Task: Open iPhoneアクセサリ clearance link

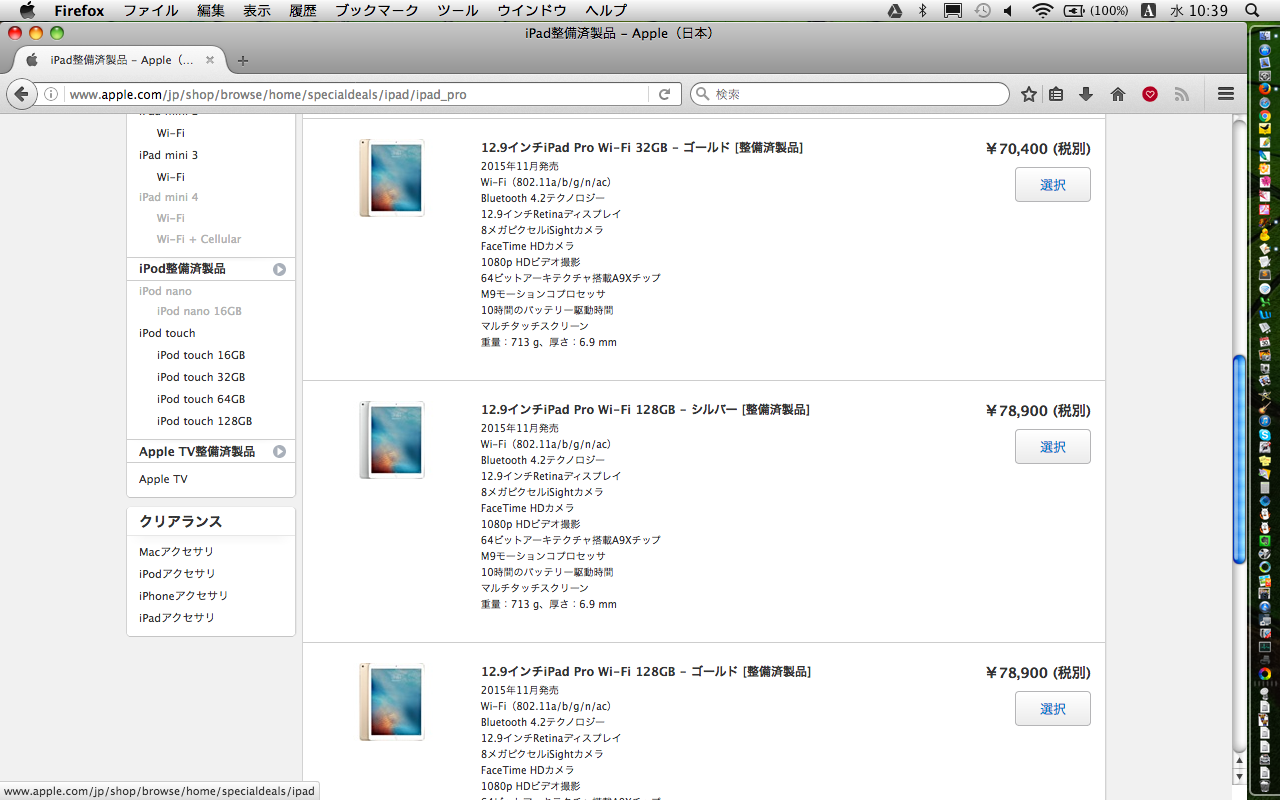Action: pyautogui.click(x=183, y=596)
